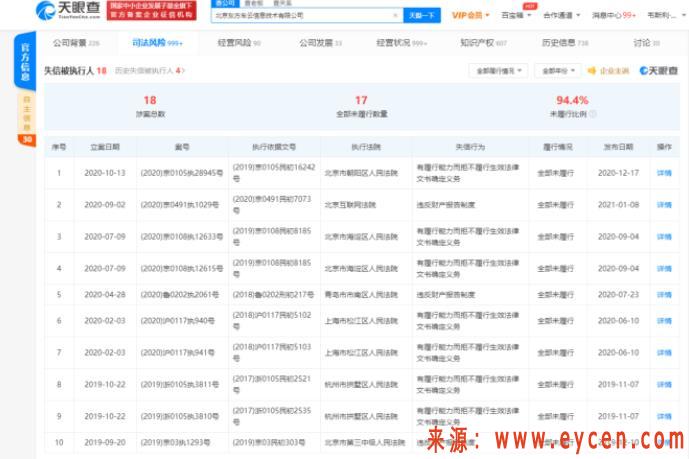
Task: Click the 天眼查 watermark logo above table
Action: tap(658, 71)
